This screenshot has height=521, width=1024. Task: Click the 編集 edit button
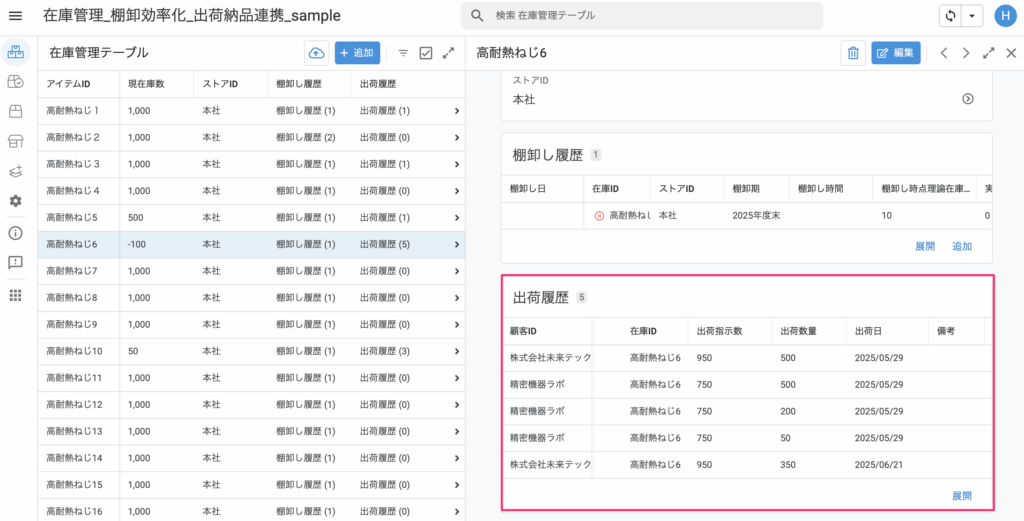coord(896,53)
